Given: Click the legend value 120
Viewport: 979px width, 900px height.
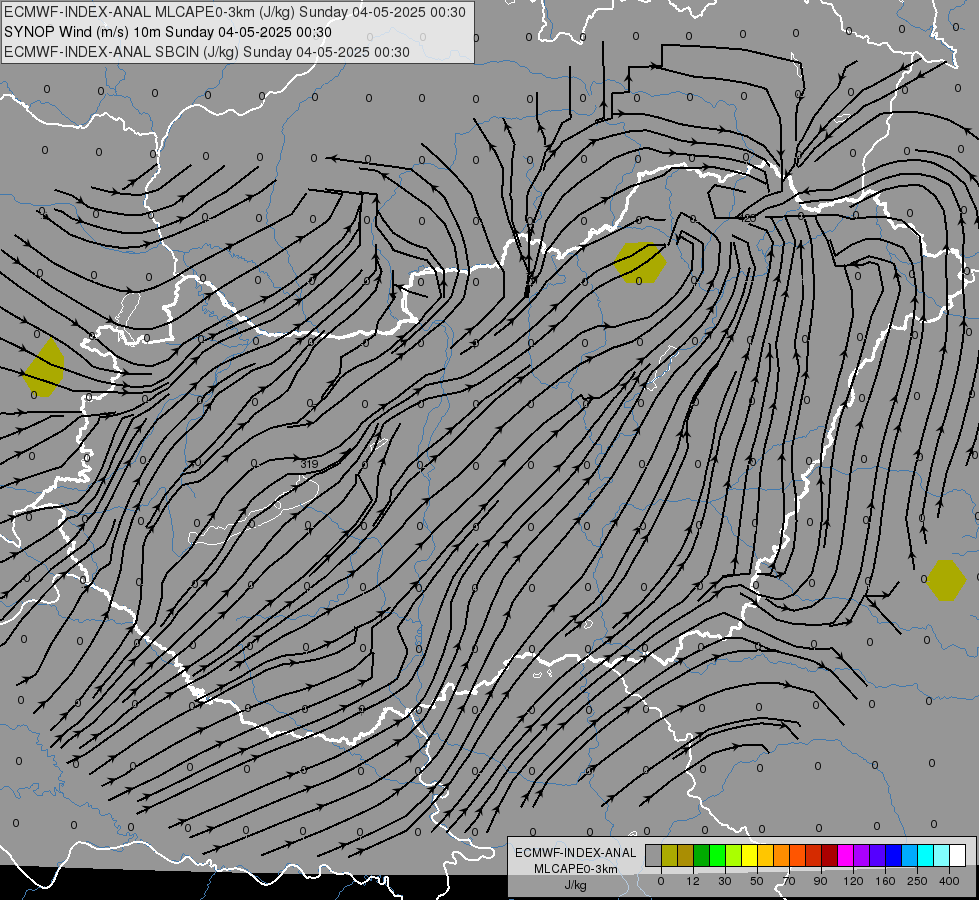Looking at the screenshot, I should pos(853,881).
